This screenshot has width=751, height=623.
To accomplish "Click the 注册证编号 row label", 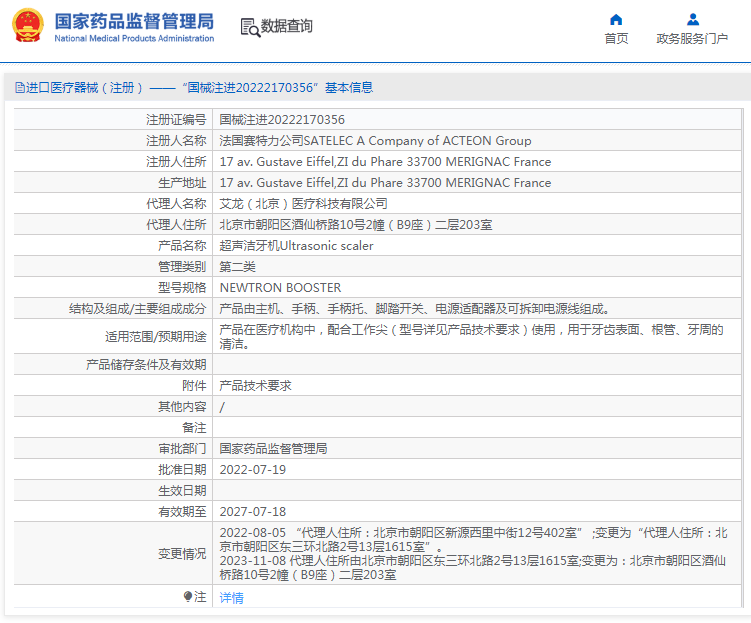I will [176, 119].
